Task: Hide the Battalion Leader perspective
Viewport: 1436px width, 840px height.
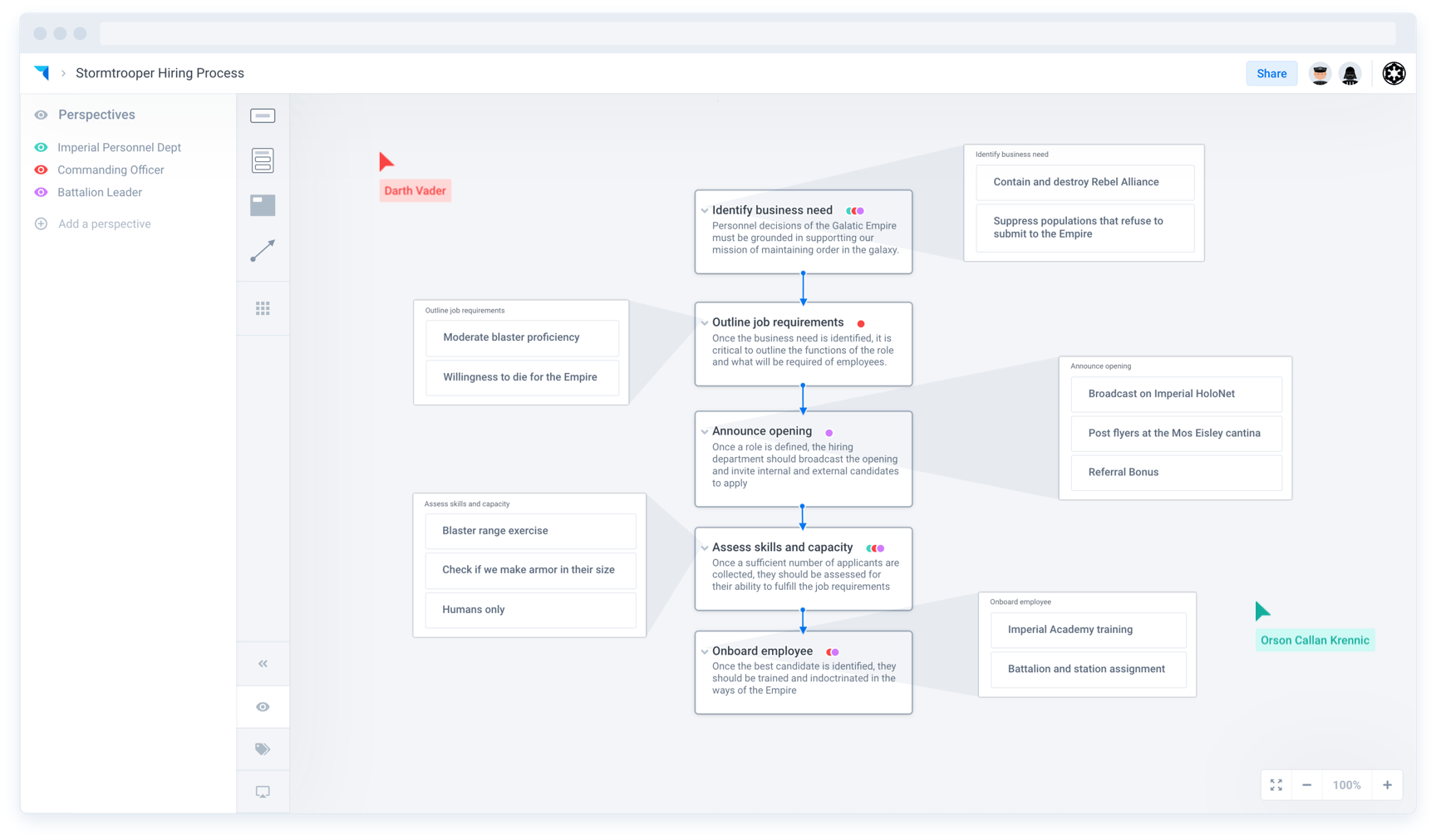Action: point(41,192)
